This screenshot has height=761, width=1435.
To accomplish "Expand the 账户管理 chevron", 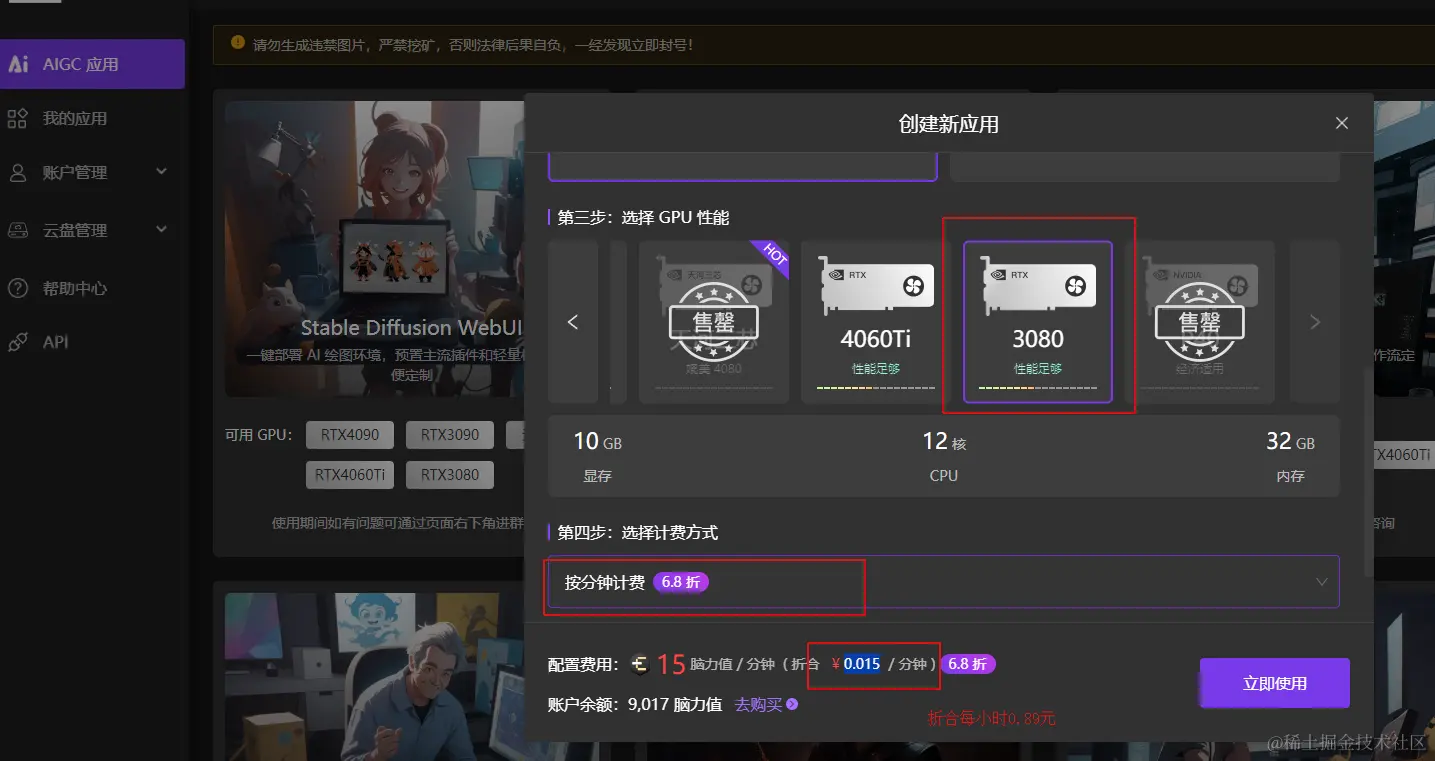I will tap(162, 172).
